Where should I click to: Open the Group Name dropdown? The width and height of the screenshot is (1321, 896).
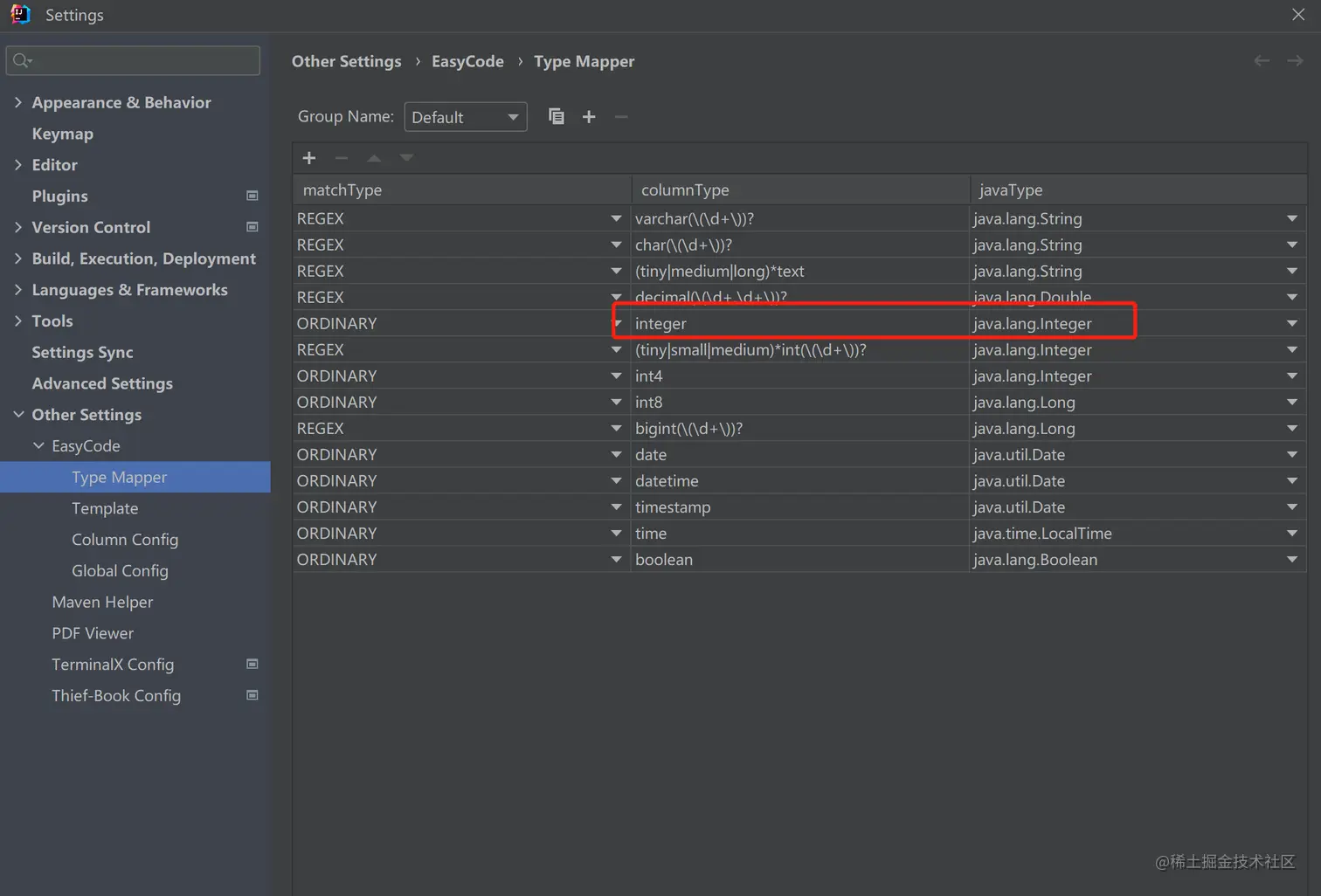click(x=466, y=117)
